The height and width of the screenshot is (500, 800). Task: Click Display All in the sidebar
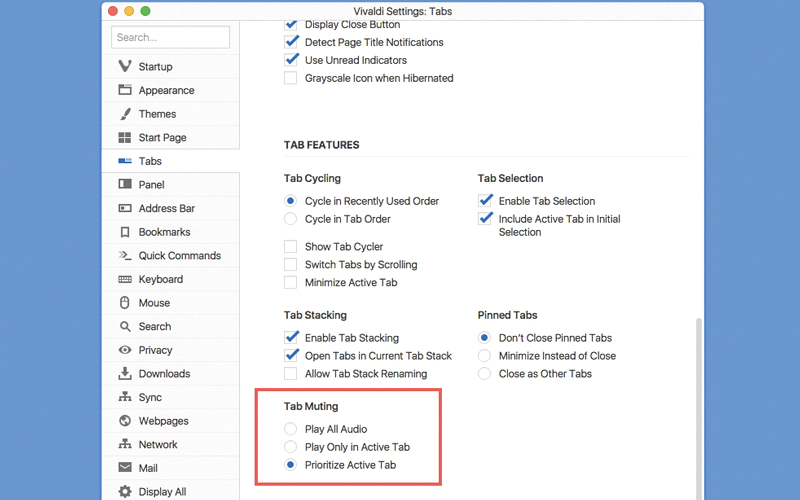[x=162, y=492]
